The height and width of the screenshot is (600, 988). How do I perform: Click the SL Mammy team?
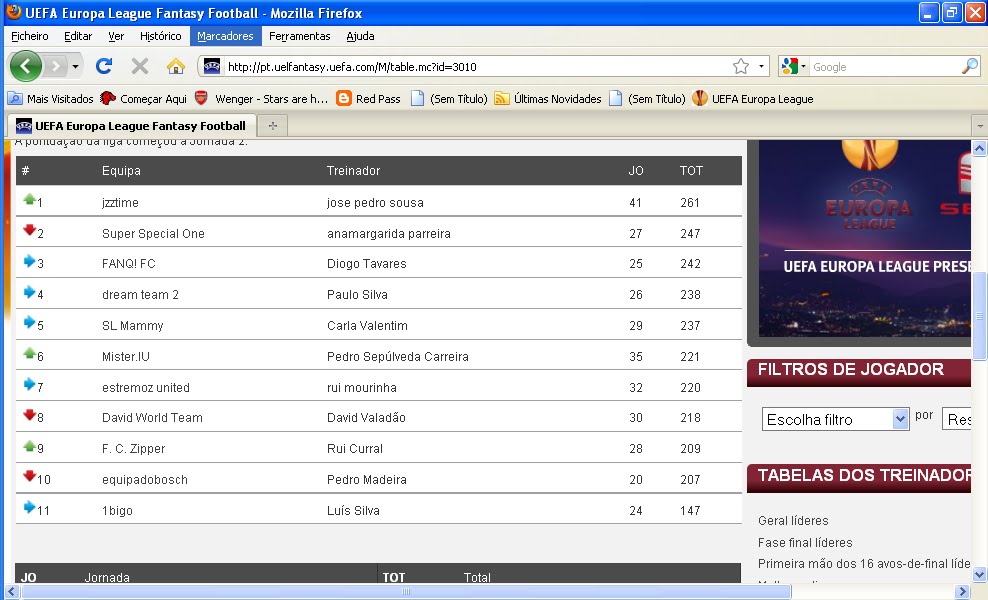(132, 326)
